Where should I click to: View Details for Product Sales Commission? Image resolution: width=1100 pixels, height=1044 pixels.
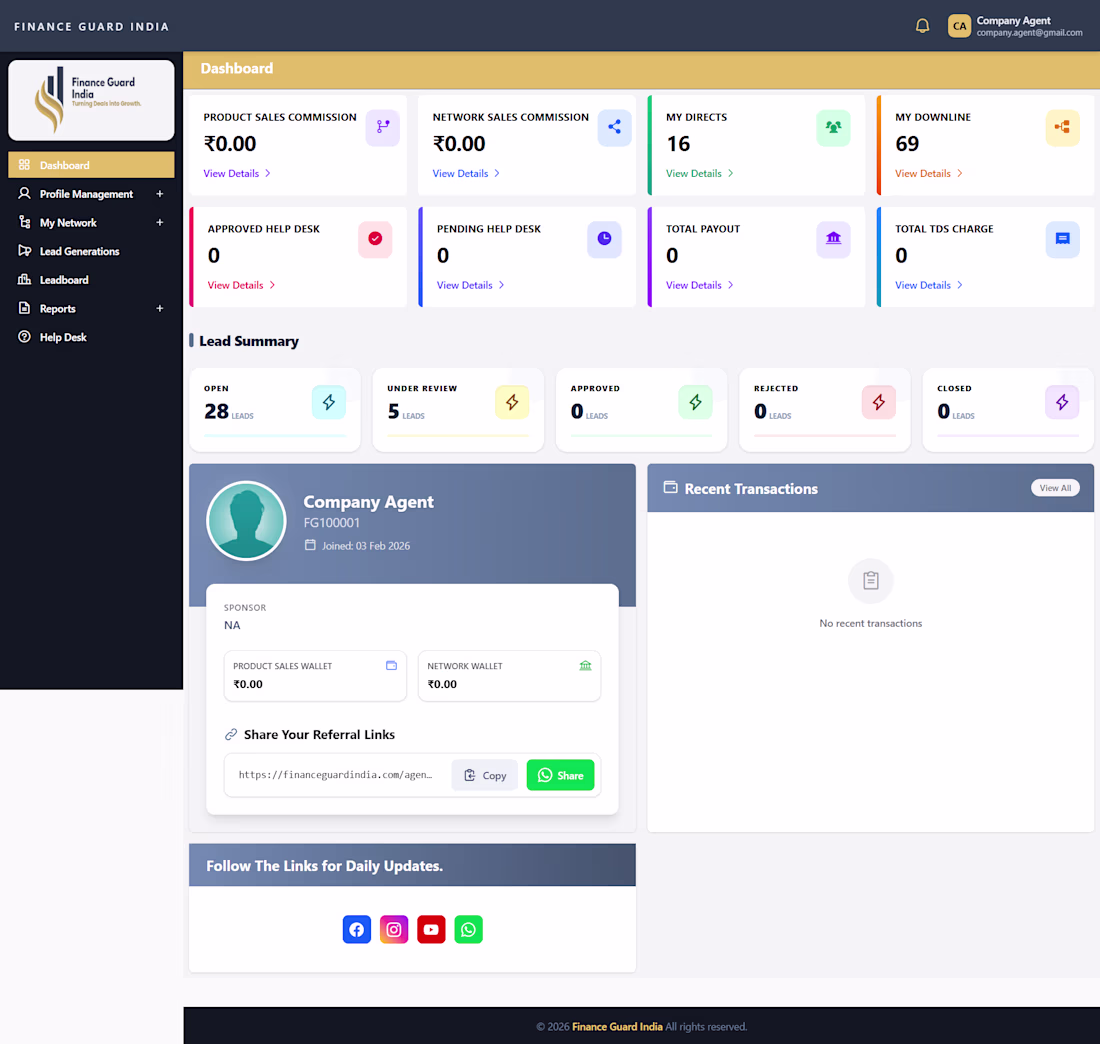coord(237,173)
